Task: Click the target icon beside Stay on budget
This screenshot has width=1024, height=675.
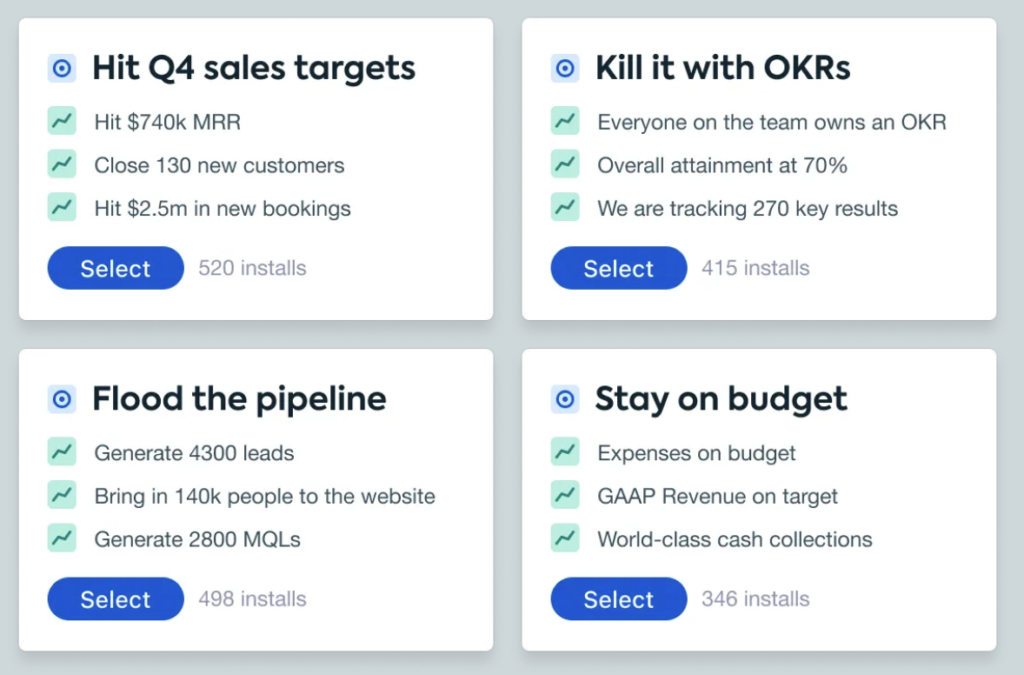Action: pos(565,399)
